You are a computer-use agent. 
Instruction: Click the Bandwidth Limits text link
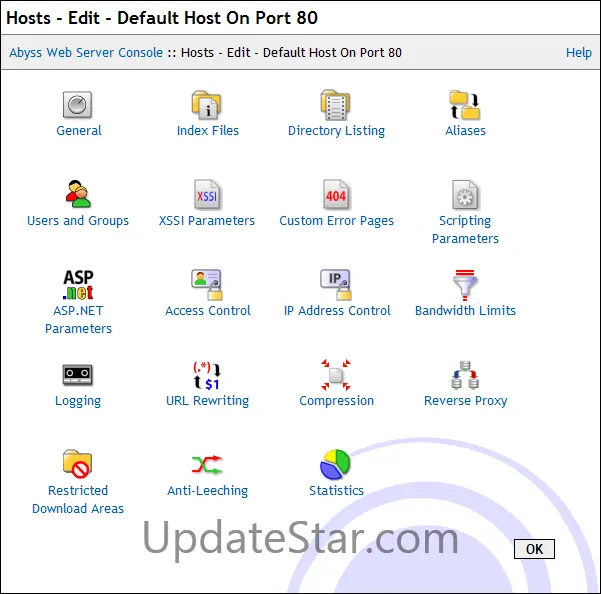coord(465,310)
